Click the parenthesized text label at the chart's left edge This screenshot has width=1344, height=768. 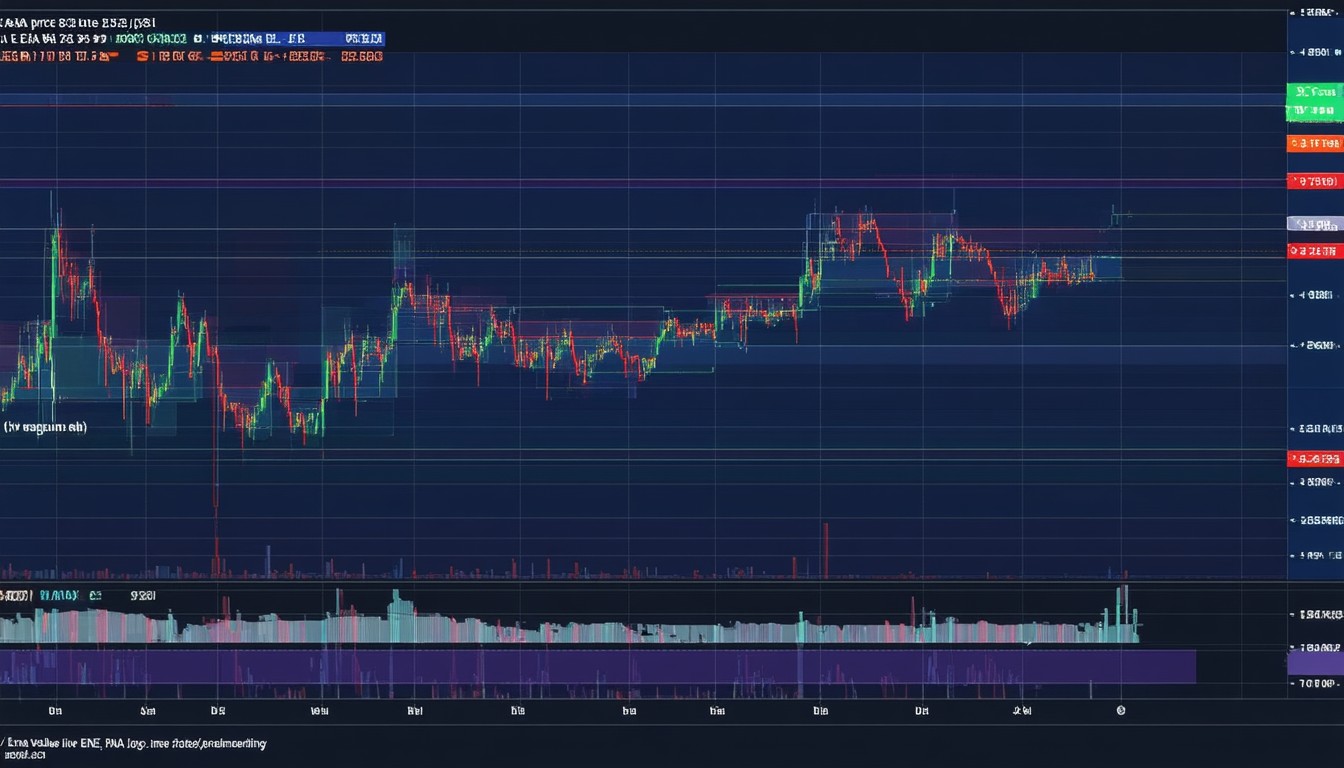45,427
